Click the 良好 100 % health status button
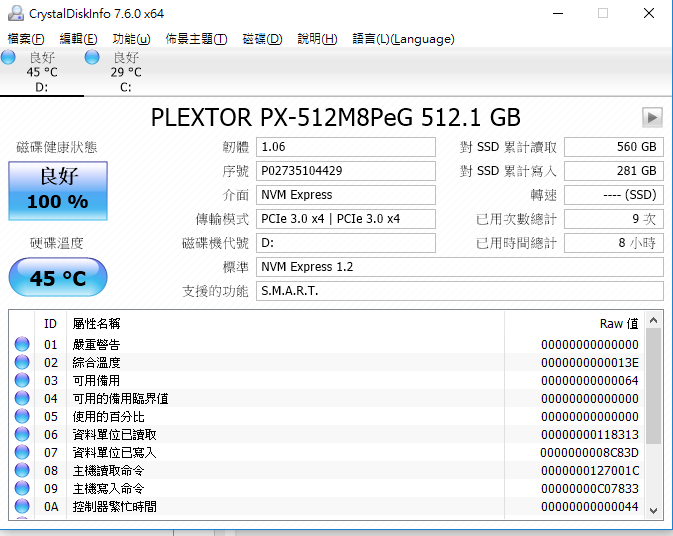This screenshot has width=673, height=536. click(x=58, y=191)
